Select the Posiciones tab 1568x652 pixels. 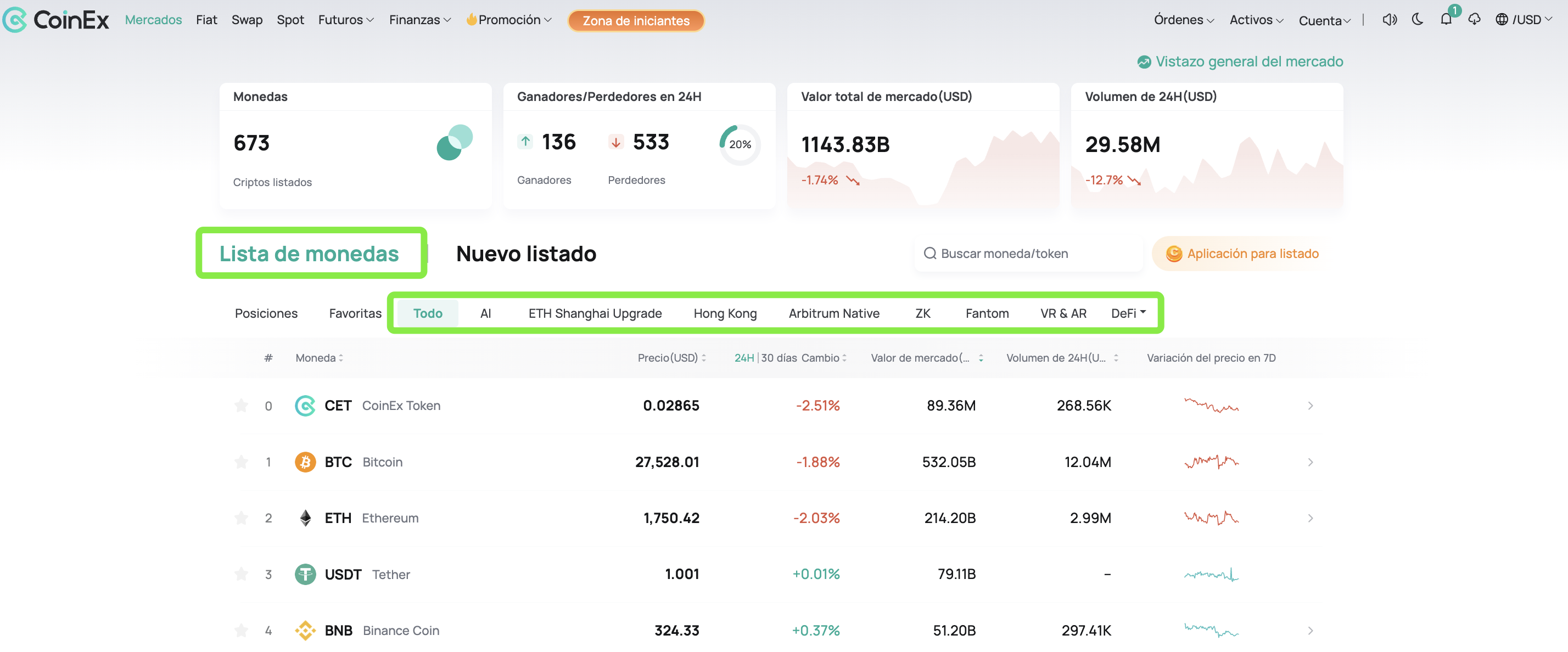(x=266, y=313)
